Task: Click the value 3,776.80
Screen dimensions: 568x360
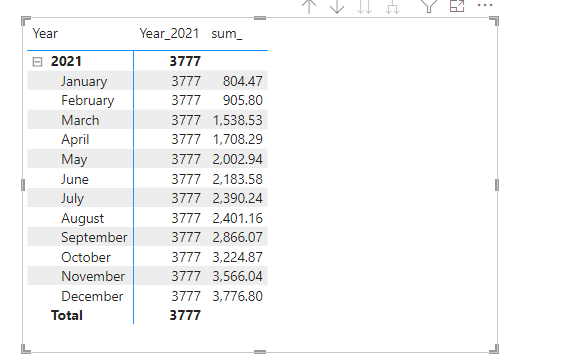Action: pyautogui.click(x=237, y=297)
